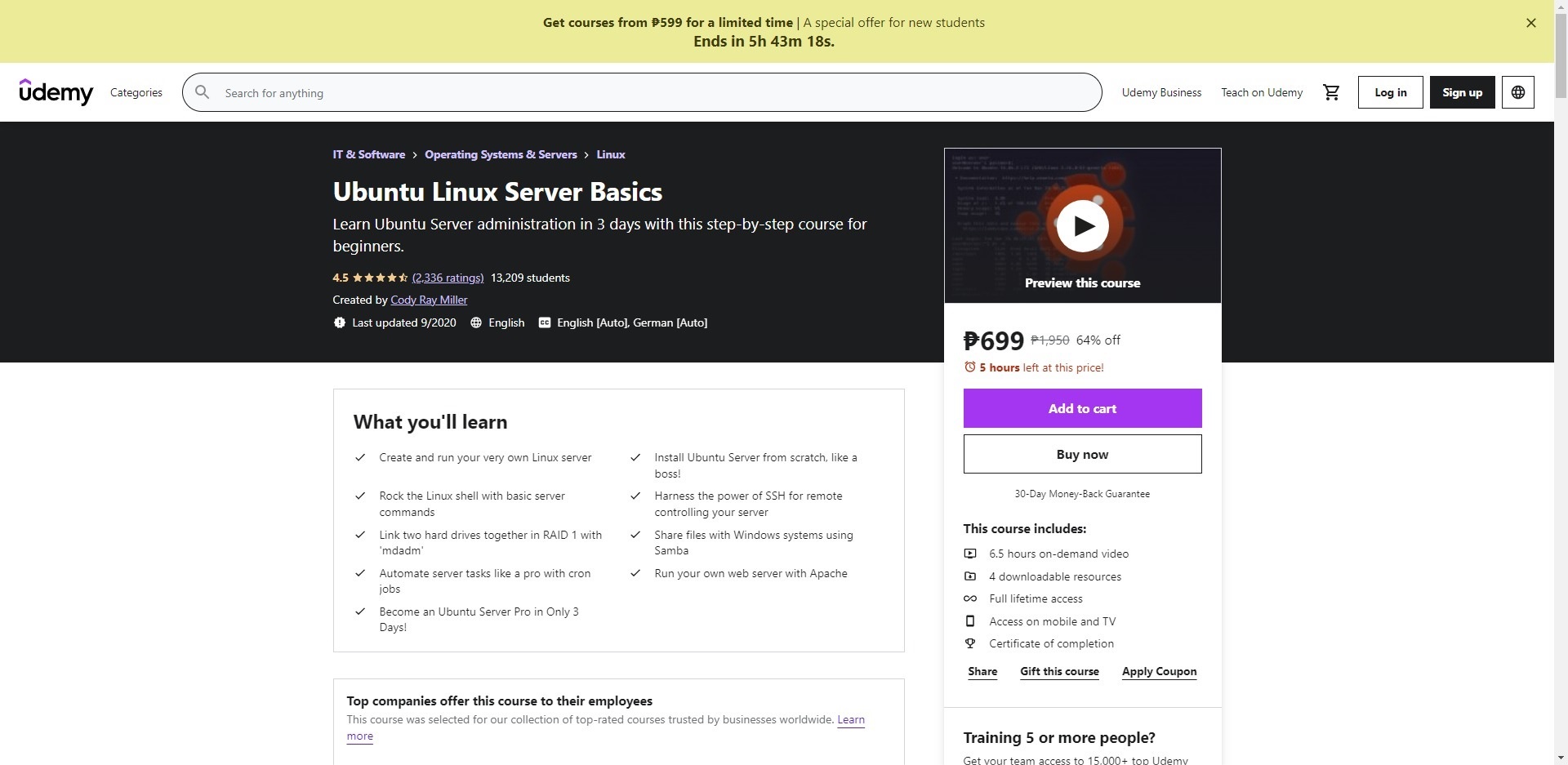Open Udemy Business link
Viewport: 1568px width, 765px height.
1161,92
